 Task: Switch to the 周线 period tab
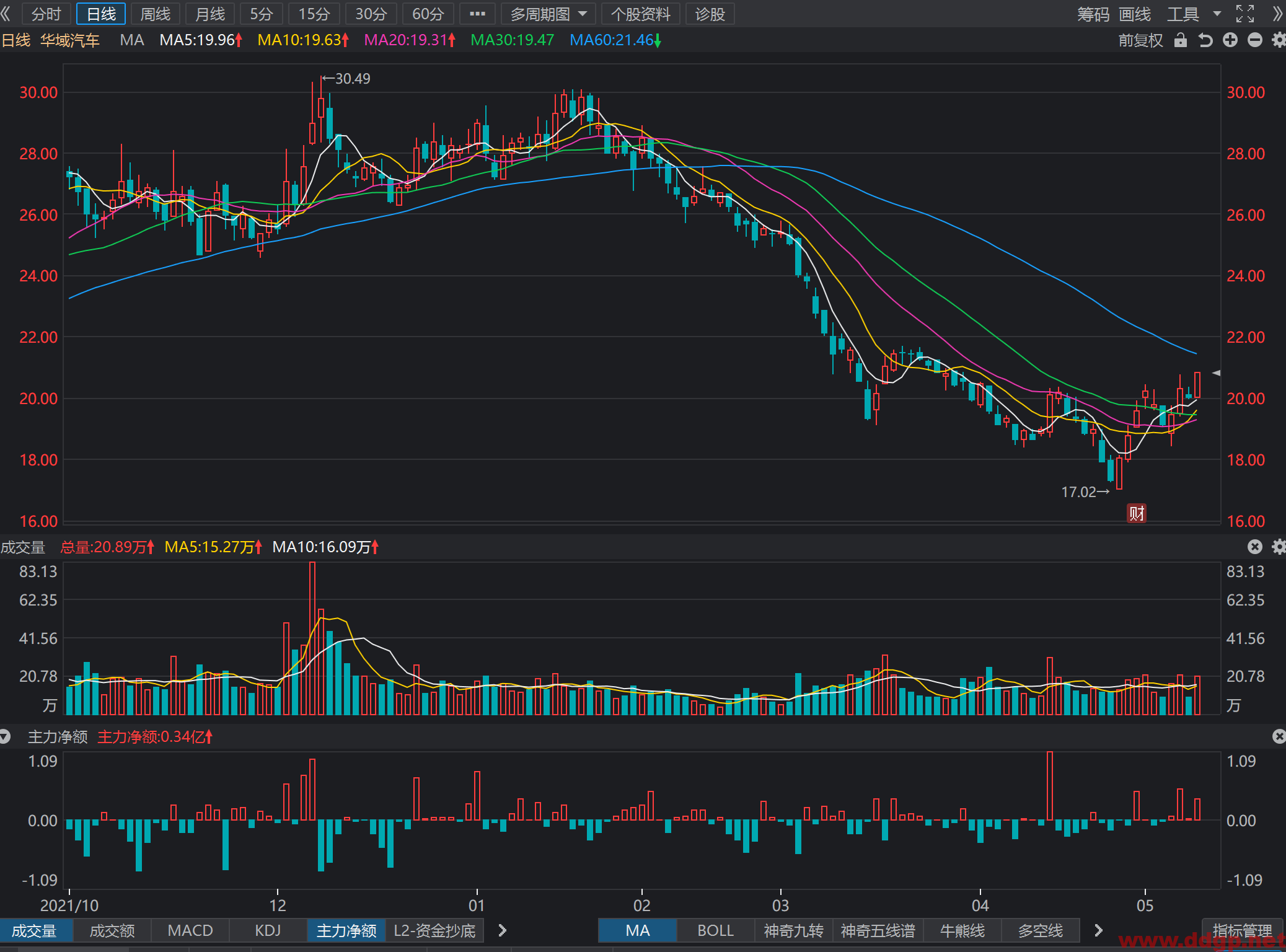155,14
